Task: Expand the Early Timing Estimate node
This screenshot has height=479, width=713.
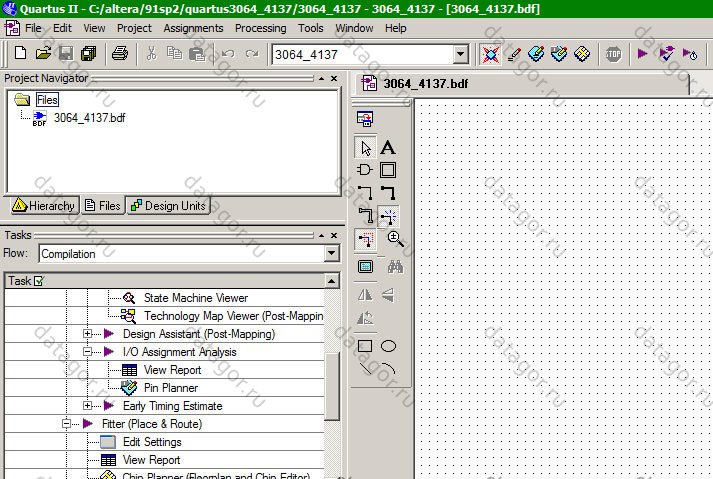Action: pos(88,406)
